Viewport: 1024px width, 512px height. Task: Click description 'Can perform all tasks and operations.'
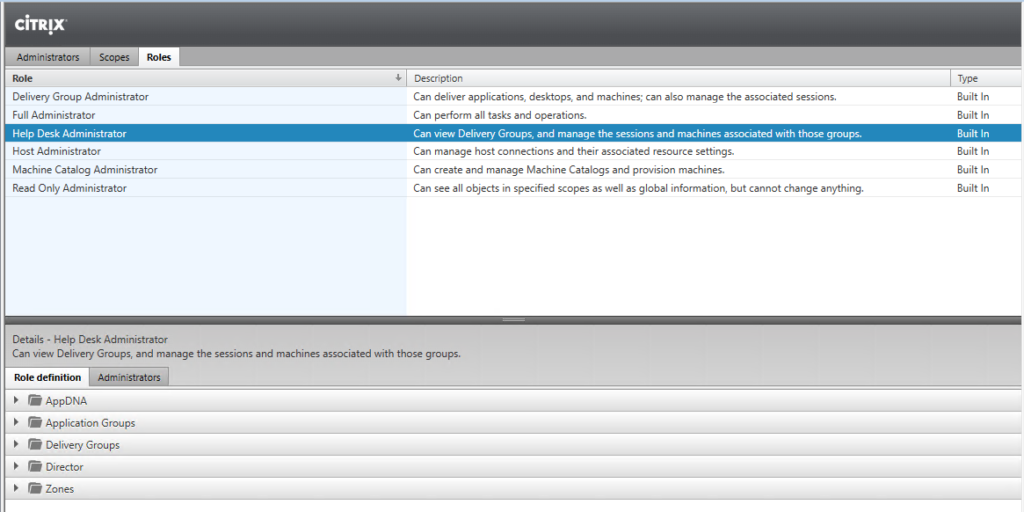click(x=500, y=115)
